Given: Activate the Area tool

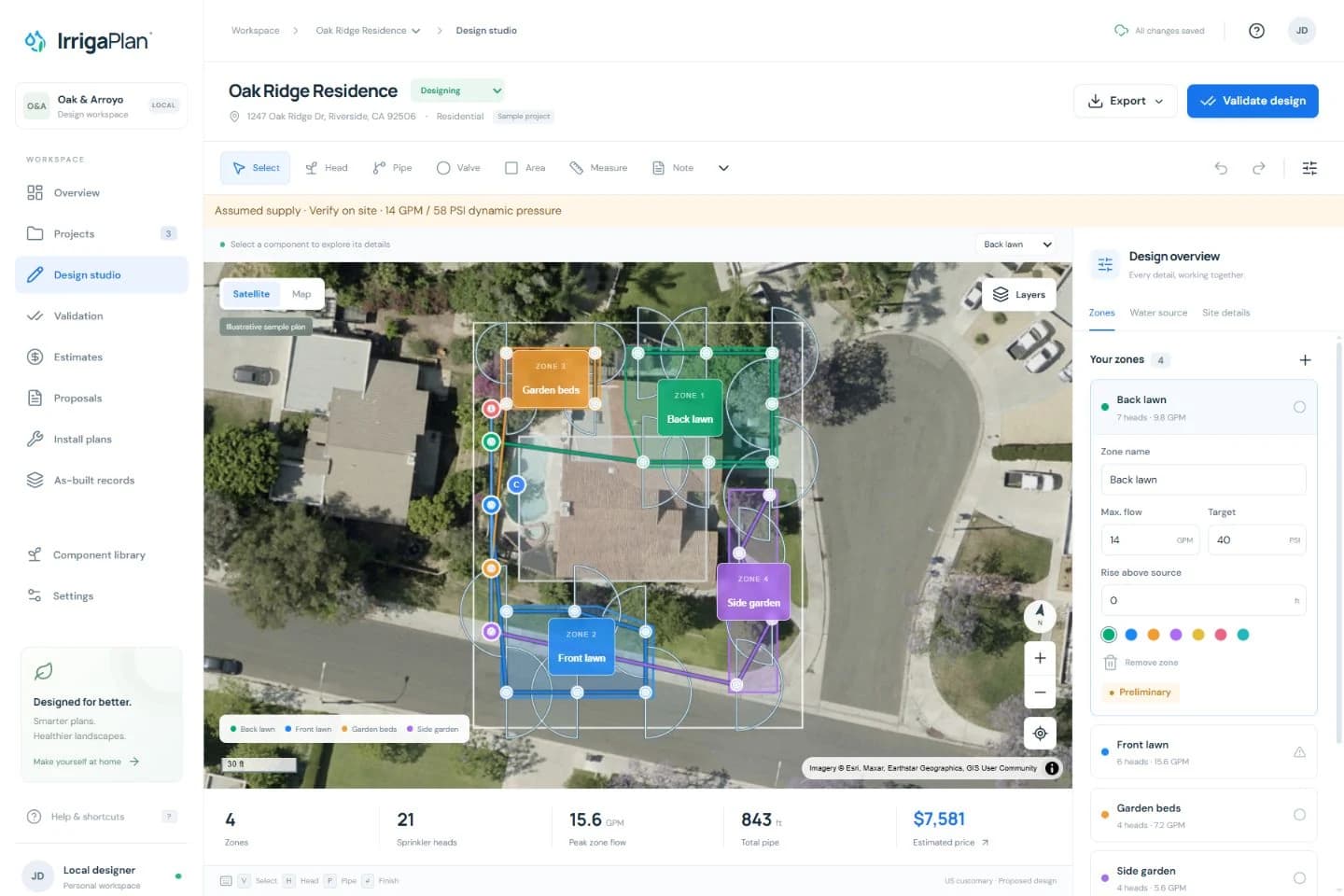Looking at the screenshot, I should [525, 168].
